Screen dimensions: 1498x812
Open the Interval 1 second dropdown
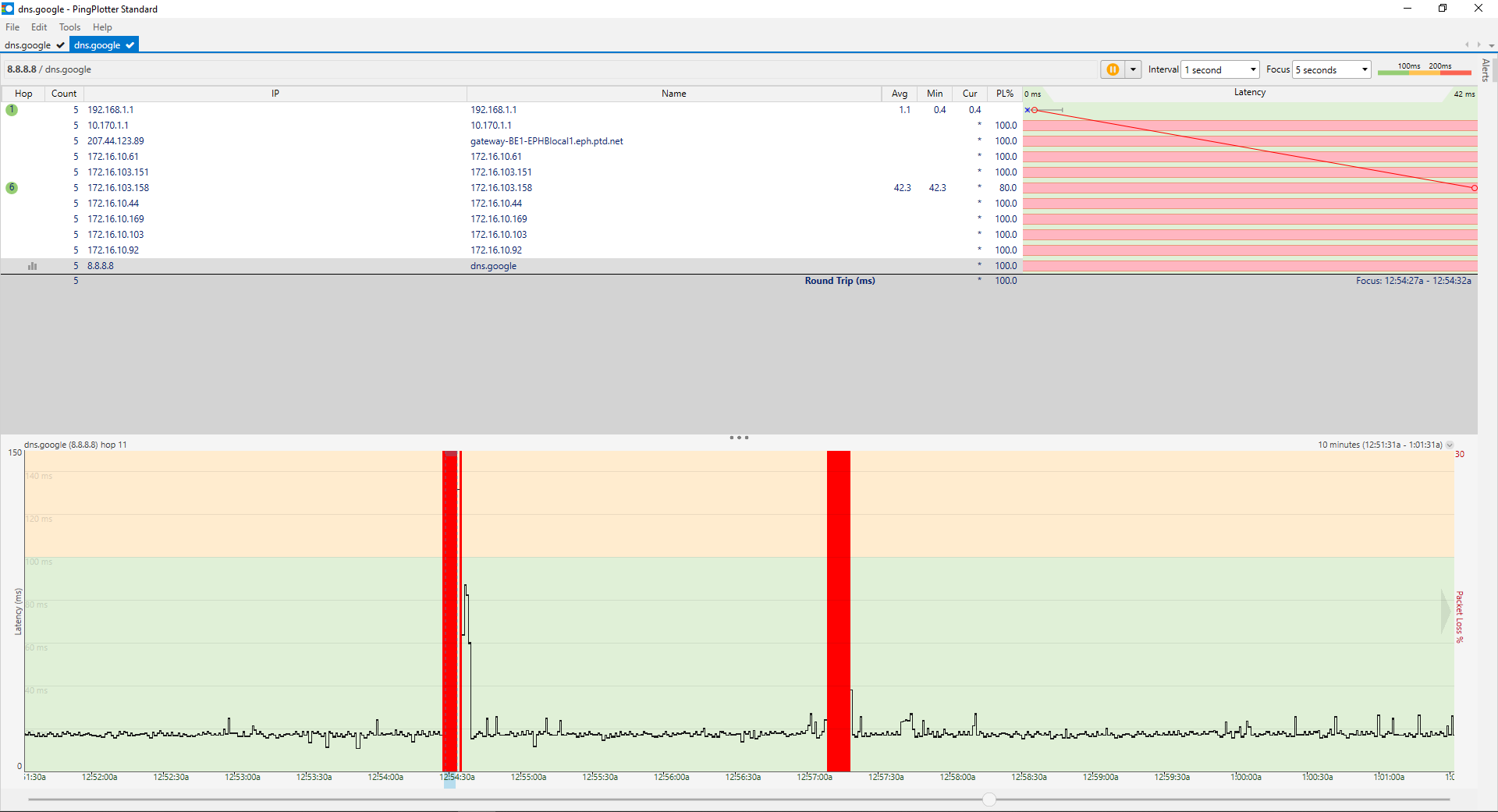tap(1220, 69)
